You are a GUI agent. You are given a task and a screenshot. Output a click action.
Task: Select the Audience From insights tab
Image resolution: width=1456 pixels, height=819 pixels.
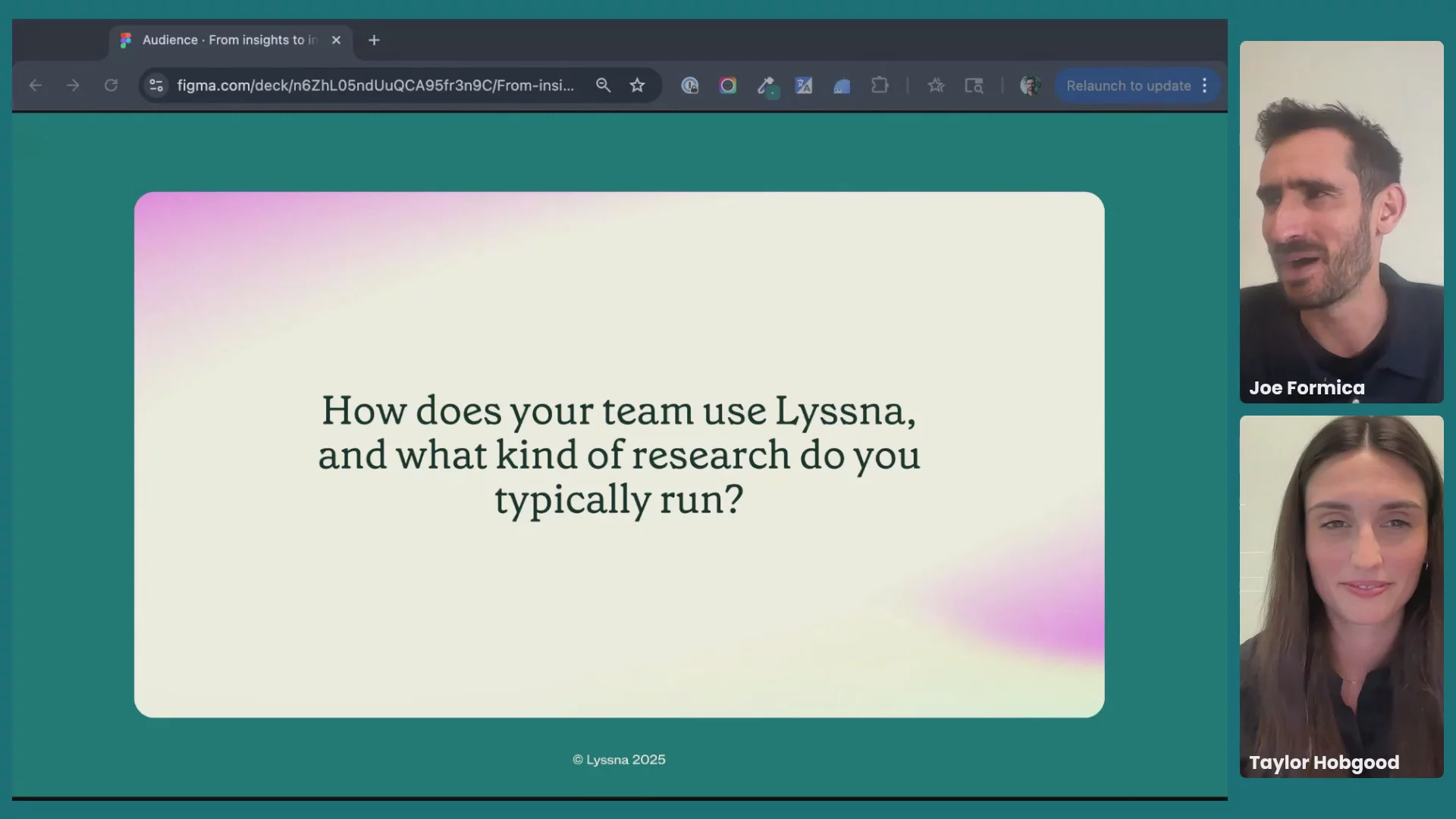(x=230, y=40)
